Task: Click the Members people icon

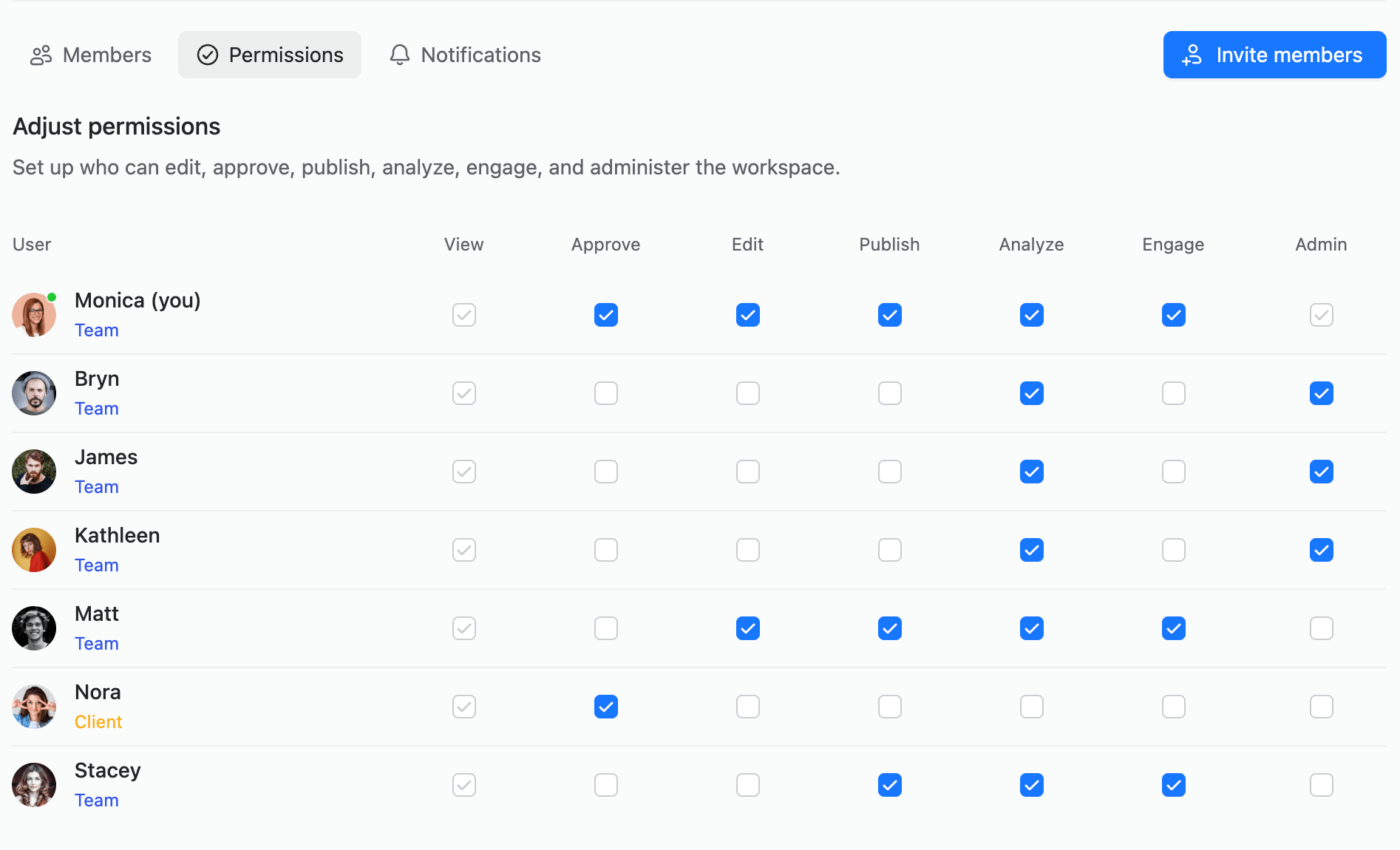Action: [41, 55]
